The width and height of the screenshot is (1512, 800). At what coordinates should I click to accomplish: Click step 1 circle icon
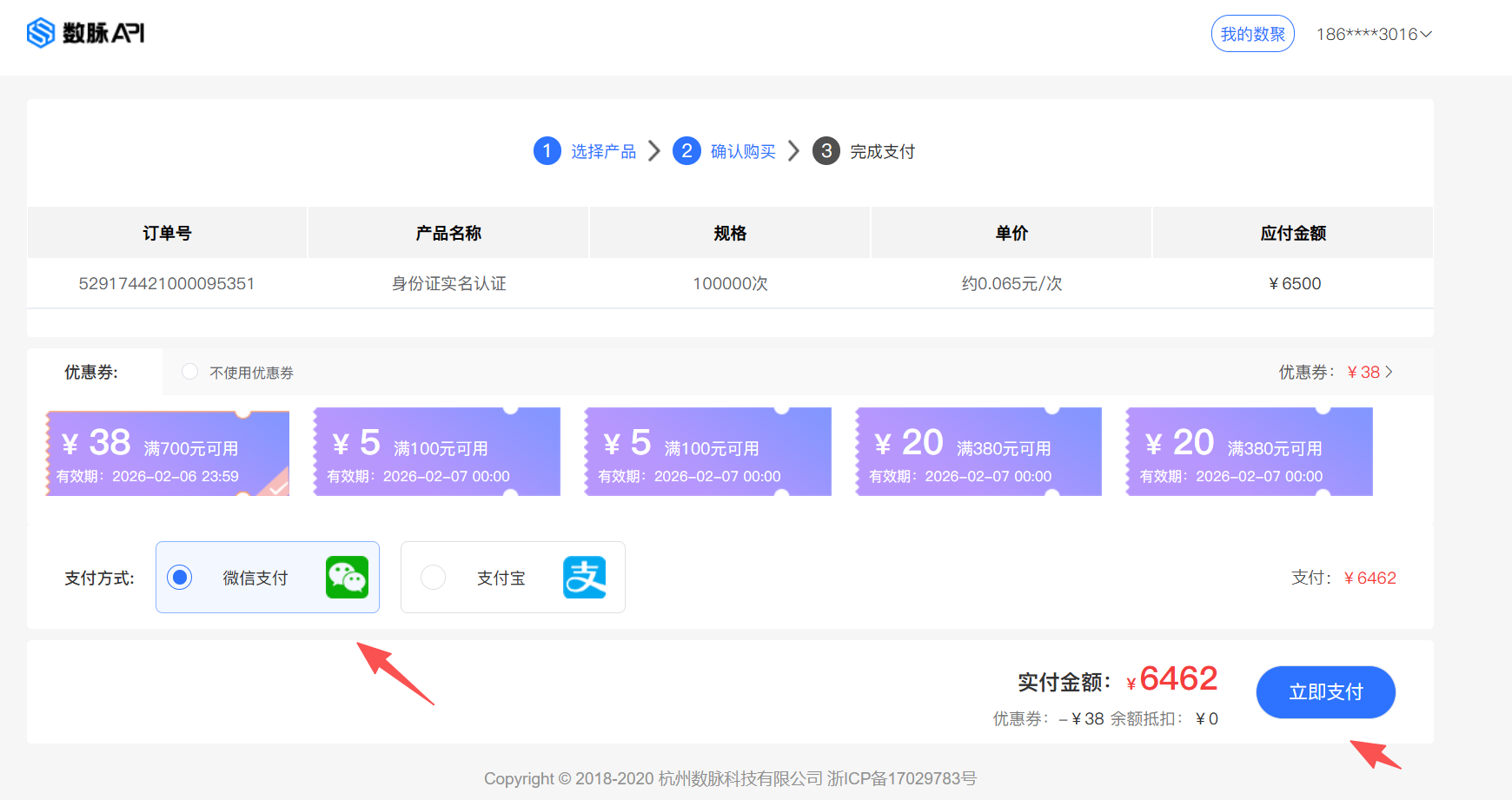(x=547, y=151)
